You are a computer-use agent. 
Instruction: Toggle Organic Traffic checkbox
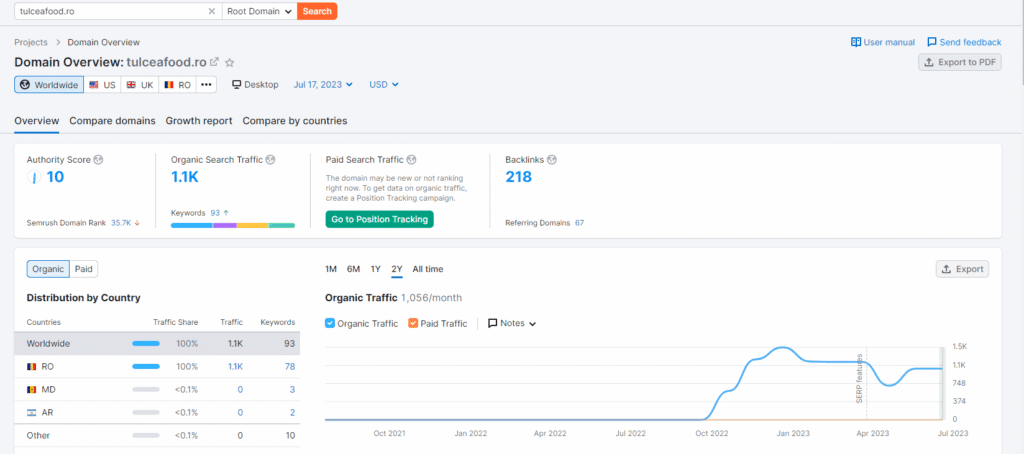[330, 323]
